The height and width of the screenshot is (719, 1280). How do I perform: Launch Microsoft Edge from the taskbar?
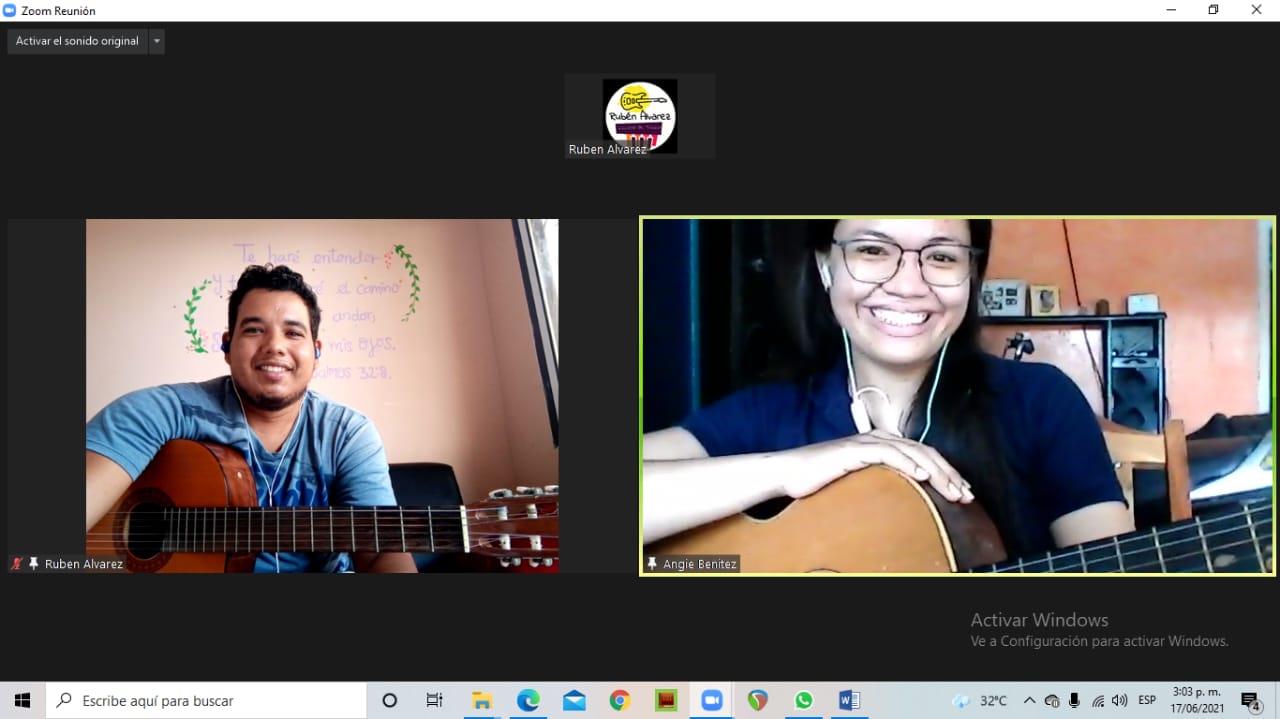[x=528, y=700]
